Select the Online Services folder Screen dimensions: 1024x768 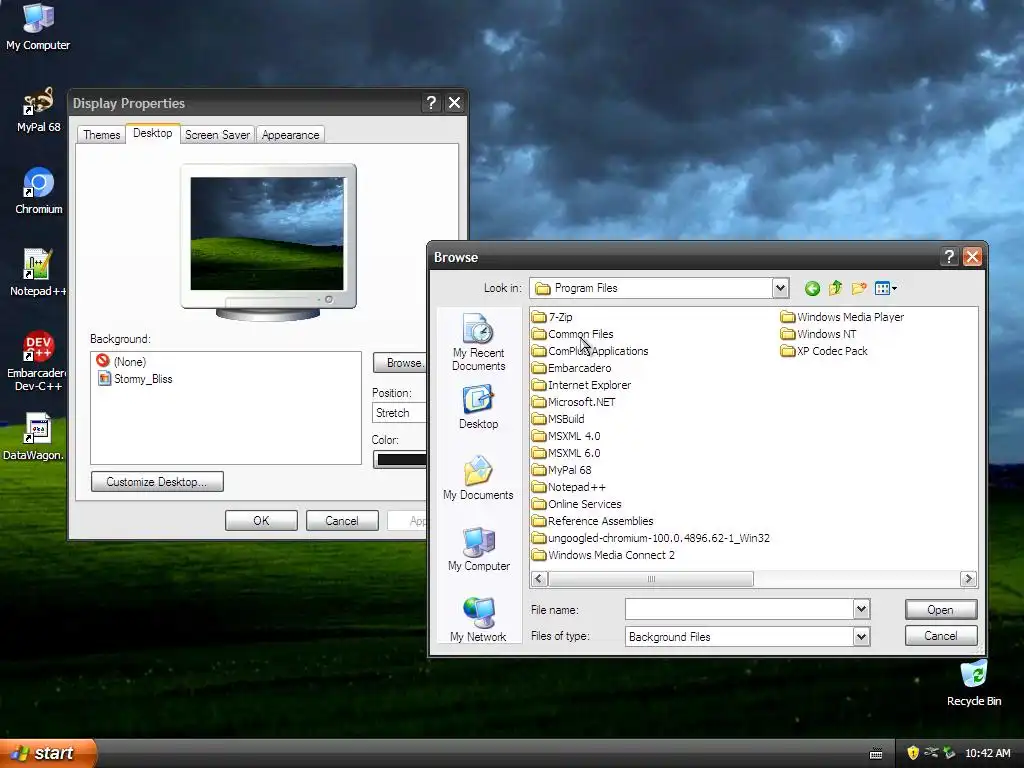577,504
